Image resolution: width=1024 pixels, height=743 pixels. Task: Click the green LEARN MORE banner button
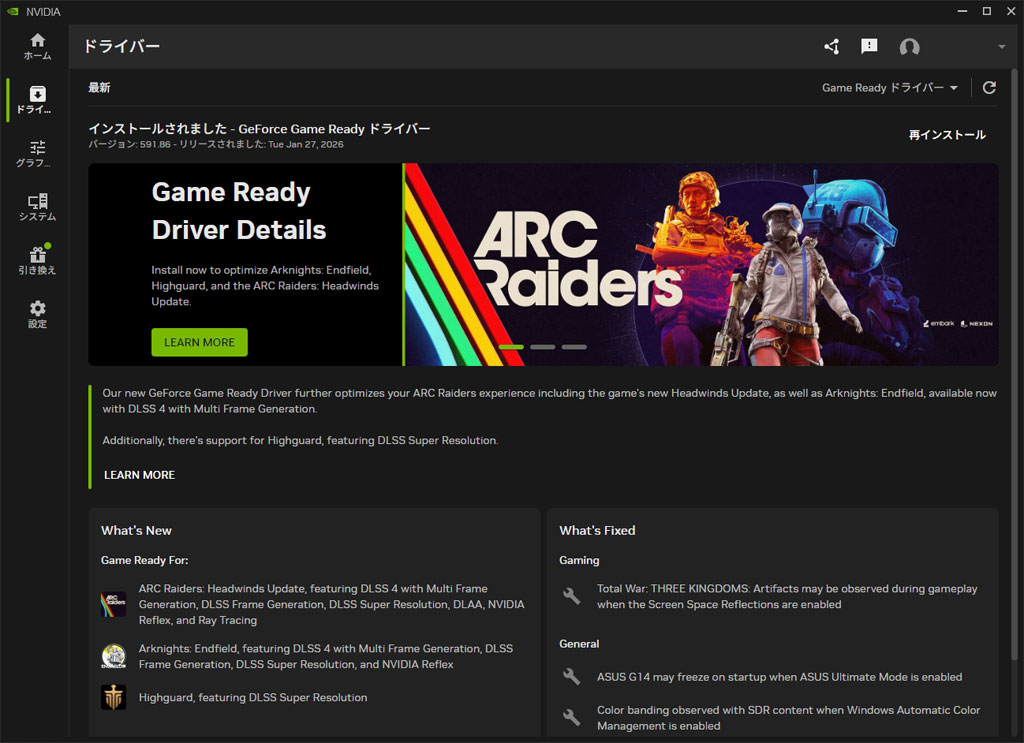click(x=199, y=342)
